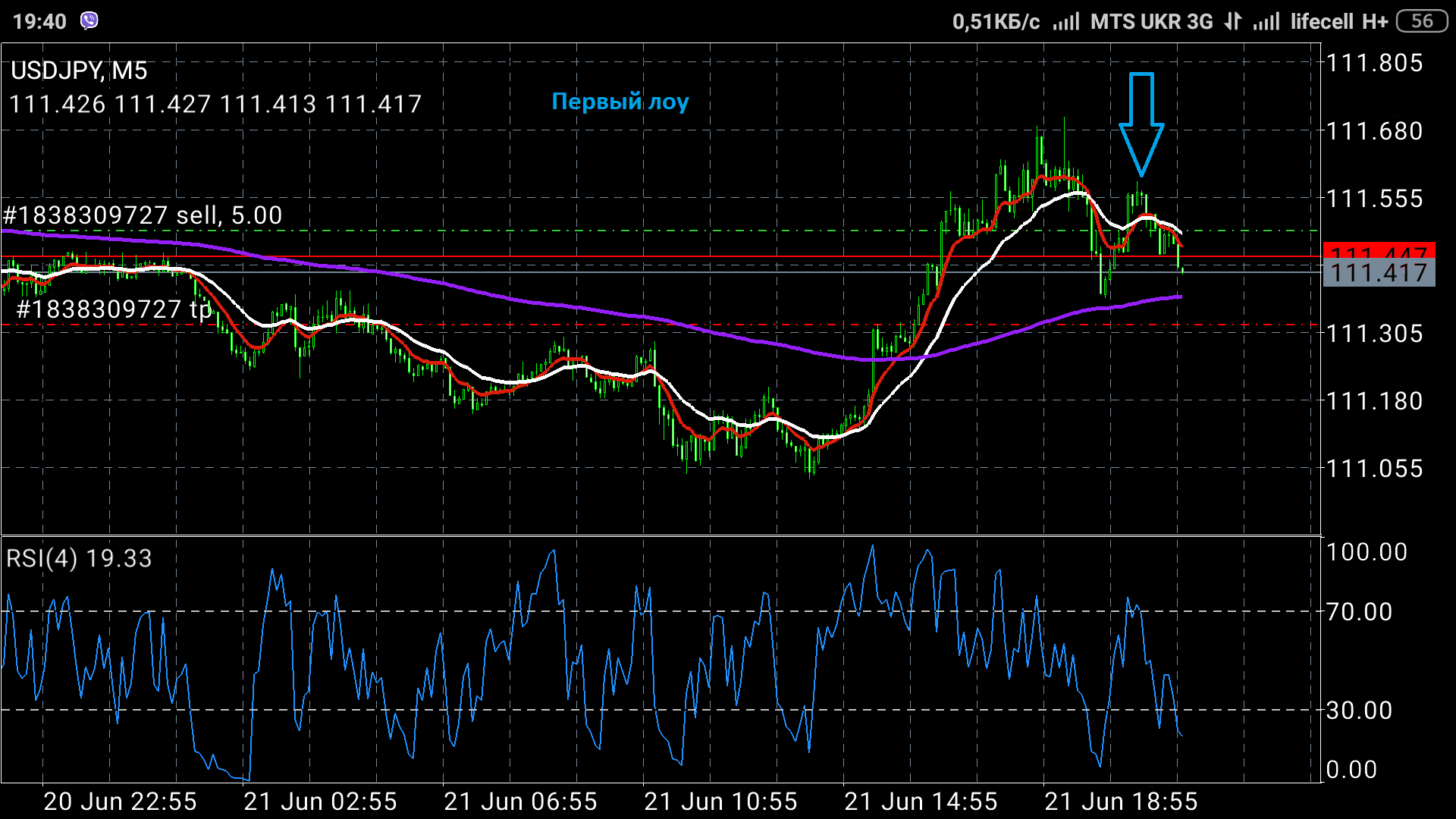
Task: Tap the MTS UKR 3G signal bars
Action: pyautogui.click(x=1066, y=21)
